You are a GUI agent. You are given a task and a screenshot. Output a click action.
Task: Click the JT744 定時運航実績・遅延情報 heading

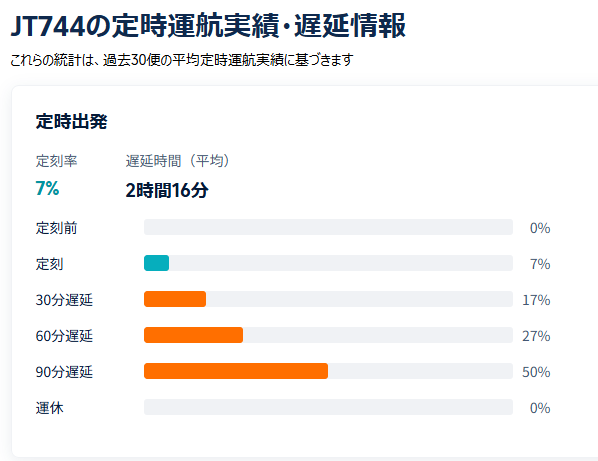click(x=208, y=26)
